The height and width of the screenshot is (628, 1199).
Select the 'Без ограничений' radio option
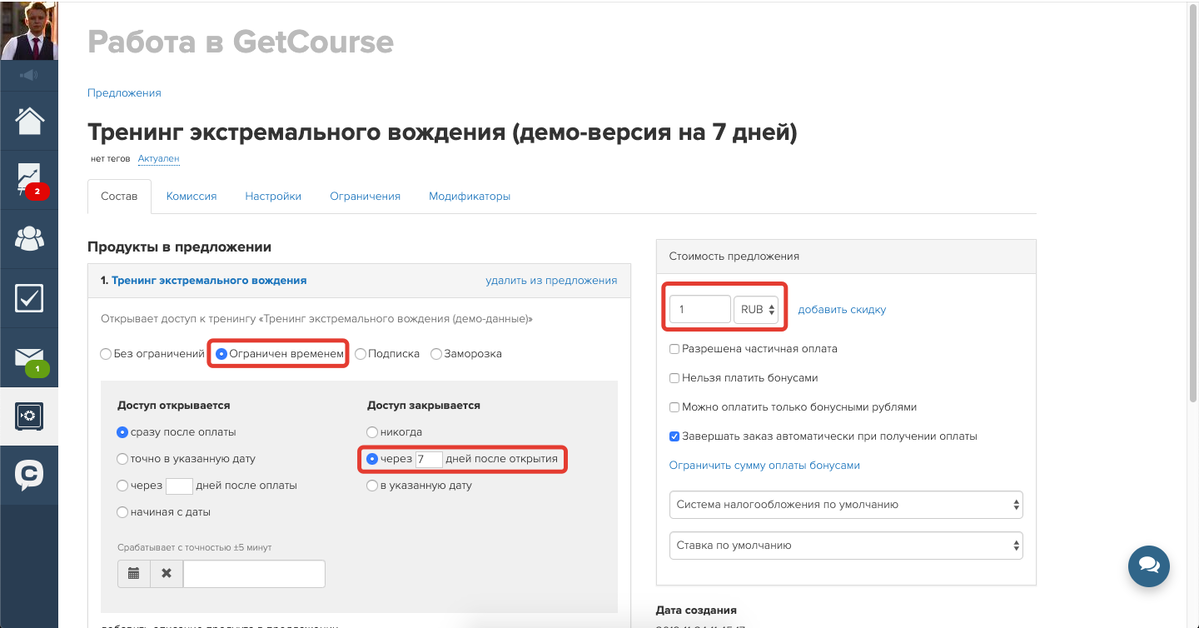(x=106, y=354)
